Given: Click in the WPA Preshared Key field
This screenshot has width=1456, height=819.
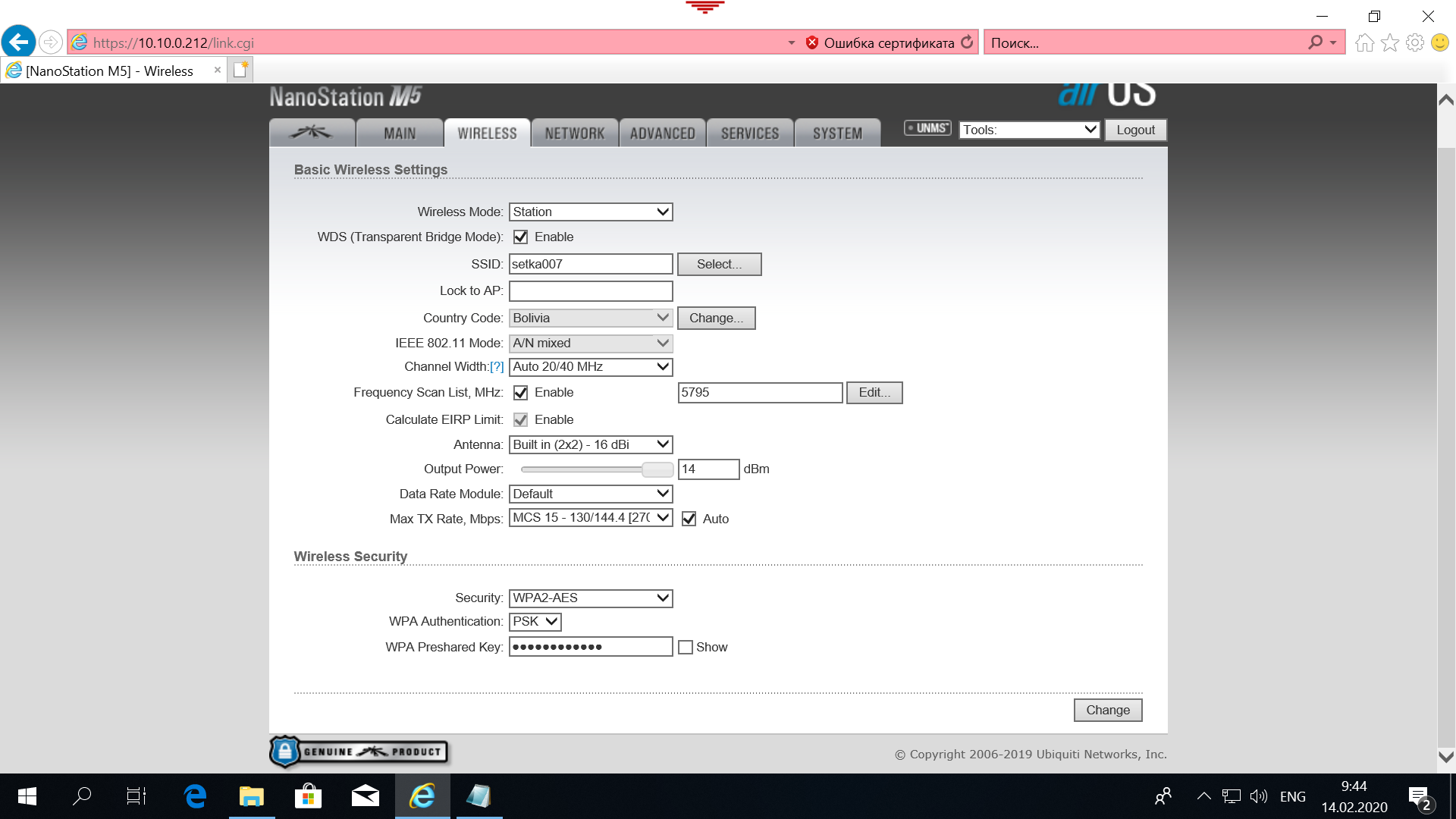Looking at the screenshot, I should click(591, 648).
